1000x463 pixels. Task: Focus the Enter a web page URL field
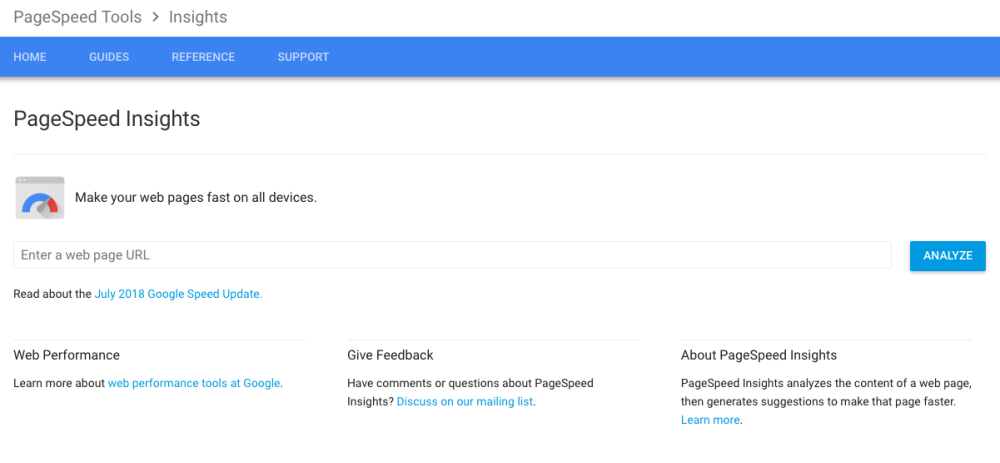coord(452,255)
